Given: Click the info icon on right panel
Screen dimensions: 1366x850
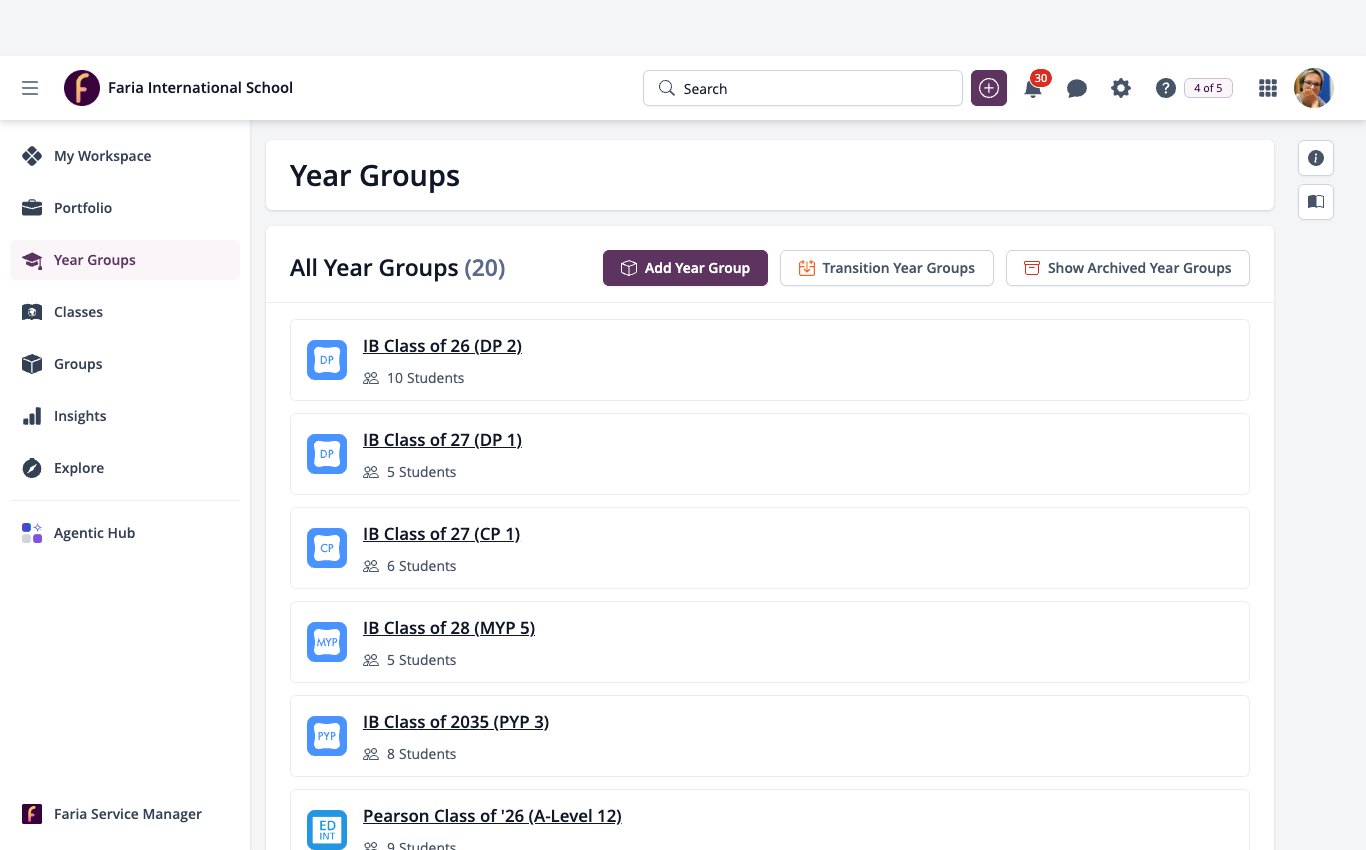Looking at the screenshot, I should pos(1316,158).
